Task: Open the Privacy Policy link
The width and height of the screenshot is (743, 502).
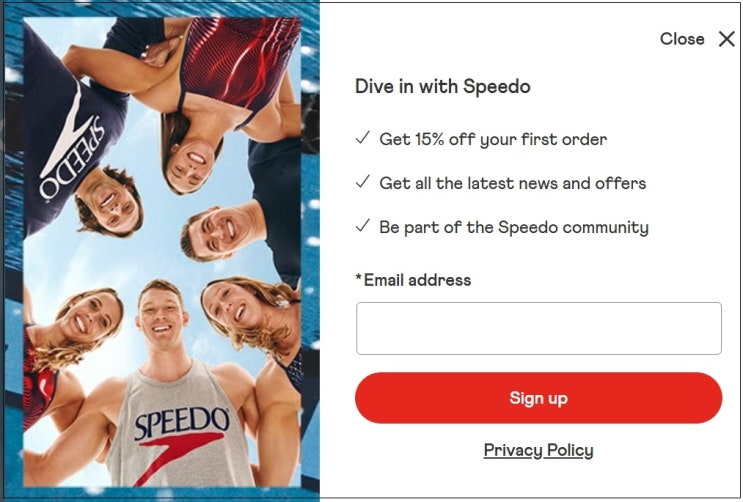Action: coord(538,450)
